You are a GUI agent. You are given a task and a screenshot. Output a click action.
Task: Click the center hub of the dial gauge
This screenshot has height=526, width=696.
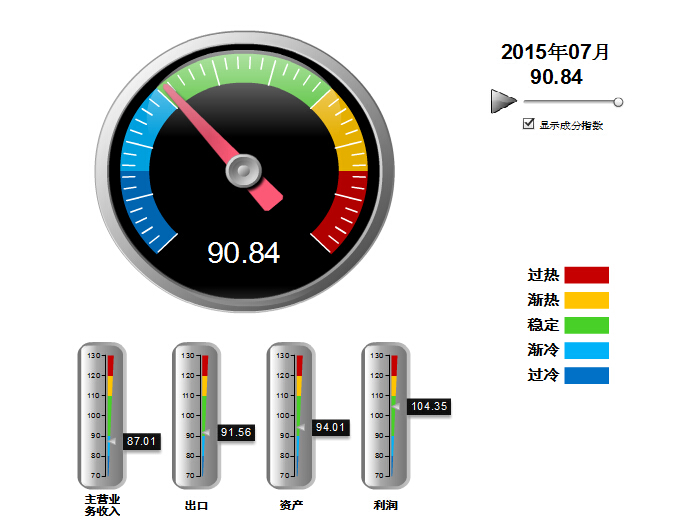click(x=243, y=172)
